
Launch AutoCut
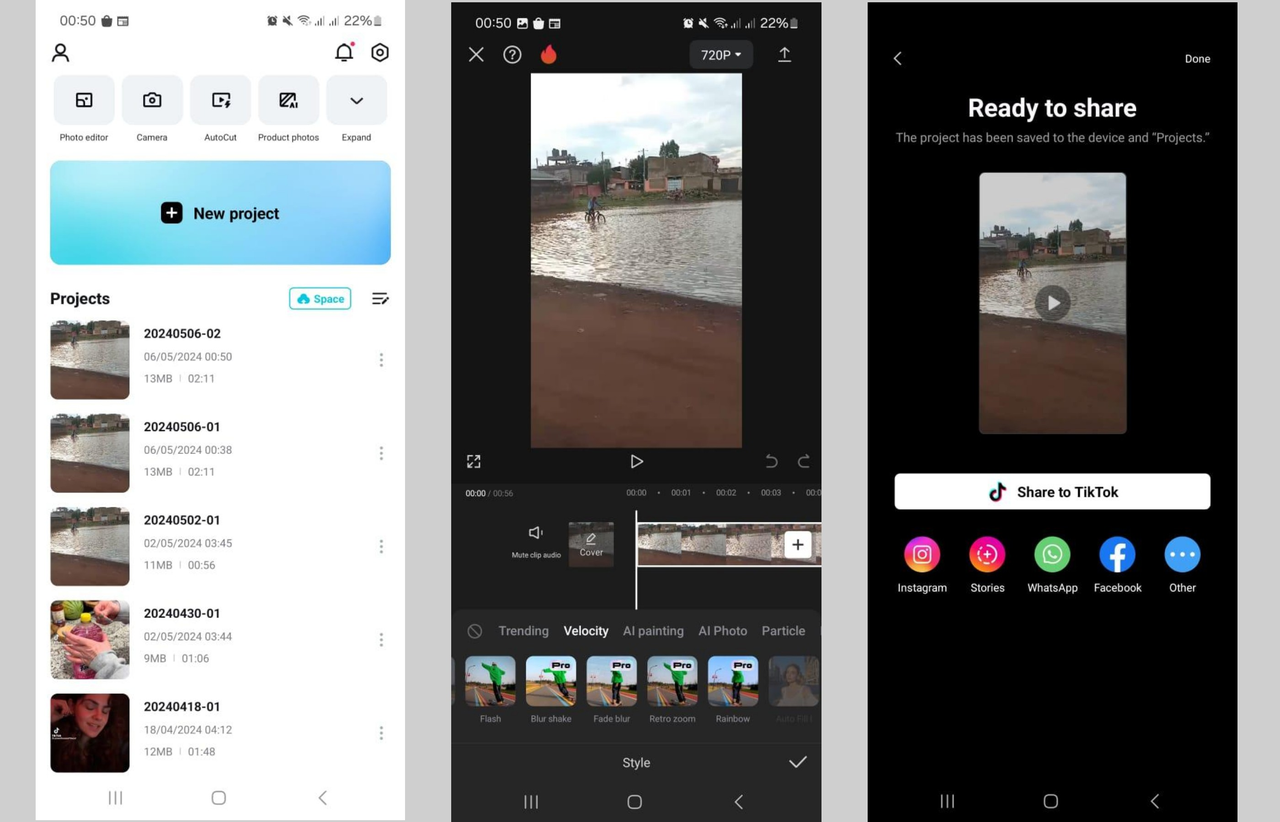(x=220, y=100)
